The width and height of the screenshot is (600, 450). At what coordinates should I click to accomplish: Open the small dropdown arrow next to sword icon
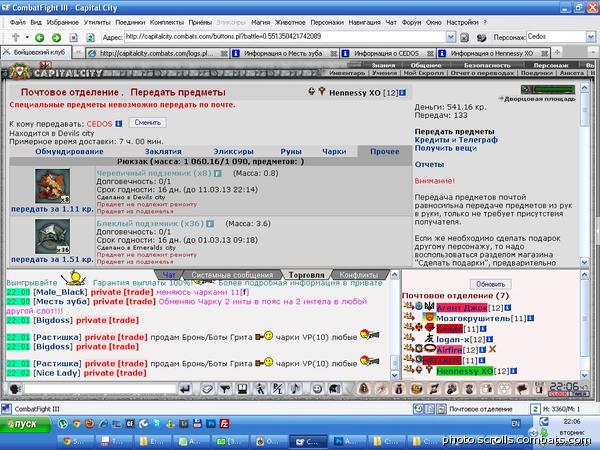[27, 37]
